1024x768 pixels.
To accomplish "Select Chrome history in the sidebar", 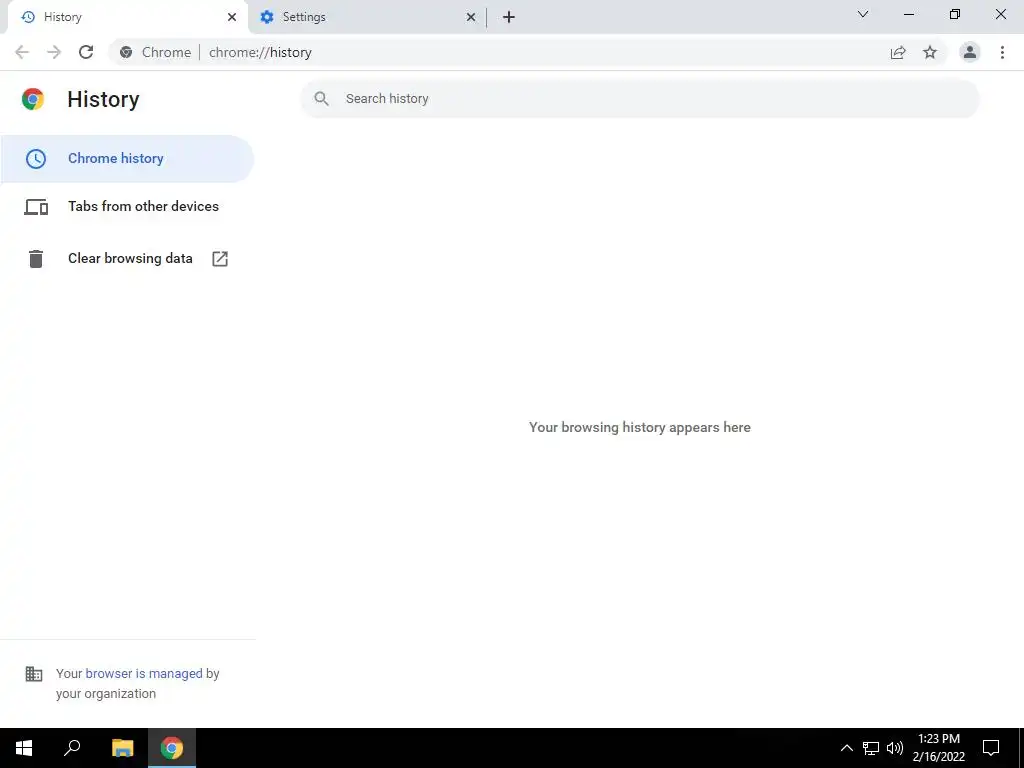I will coord(127,159).
